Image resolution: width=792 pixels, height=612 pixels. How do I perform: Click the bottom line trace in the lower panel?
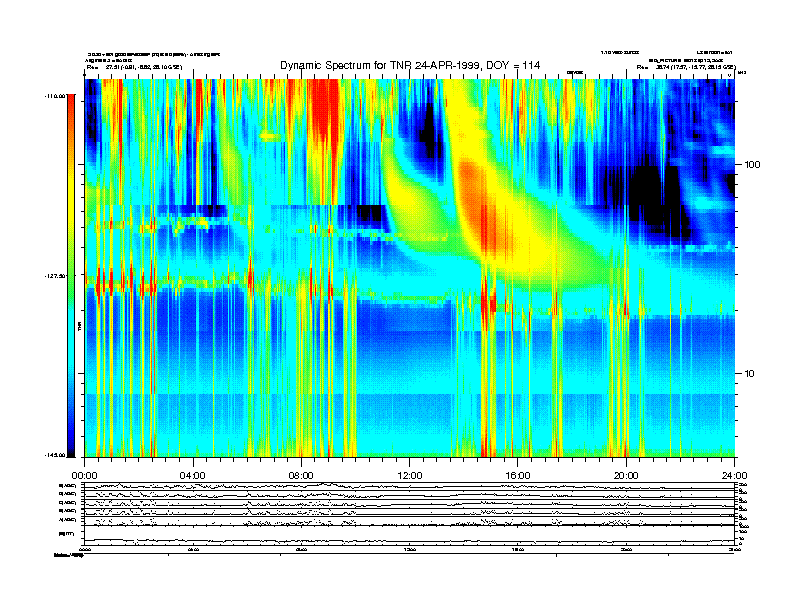click(x=409, y=541)
